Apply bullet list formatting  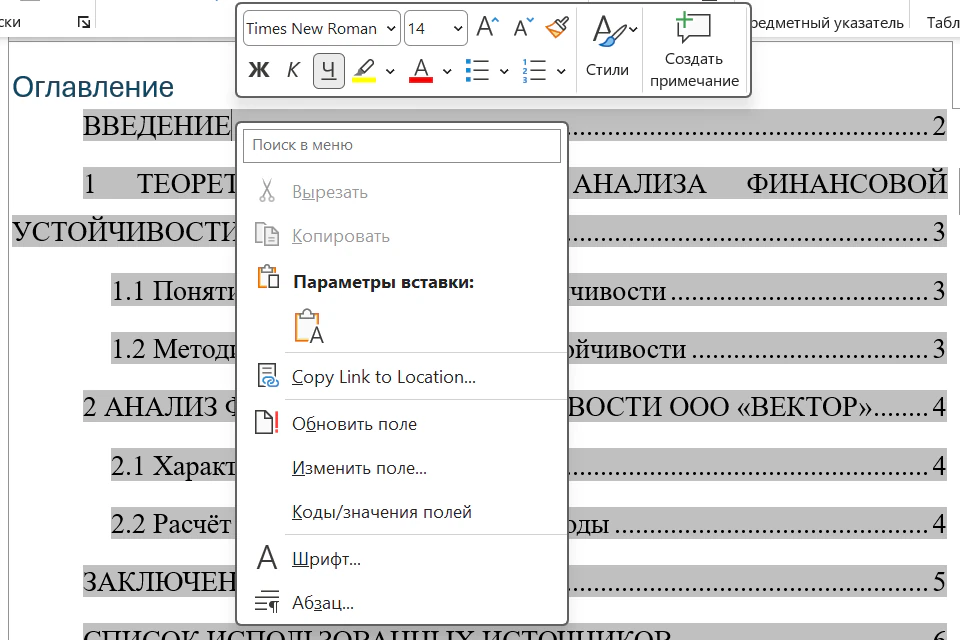[478, 70]
